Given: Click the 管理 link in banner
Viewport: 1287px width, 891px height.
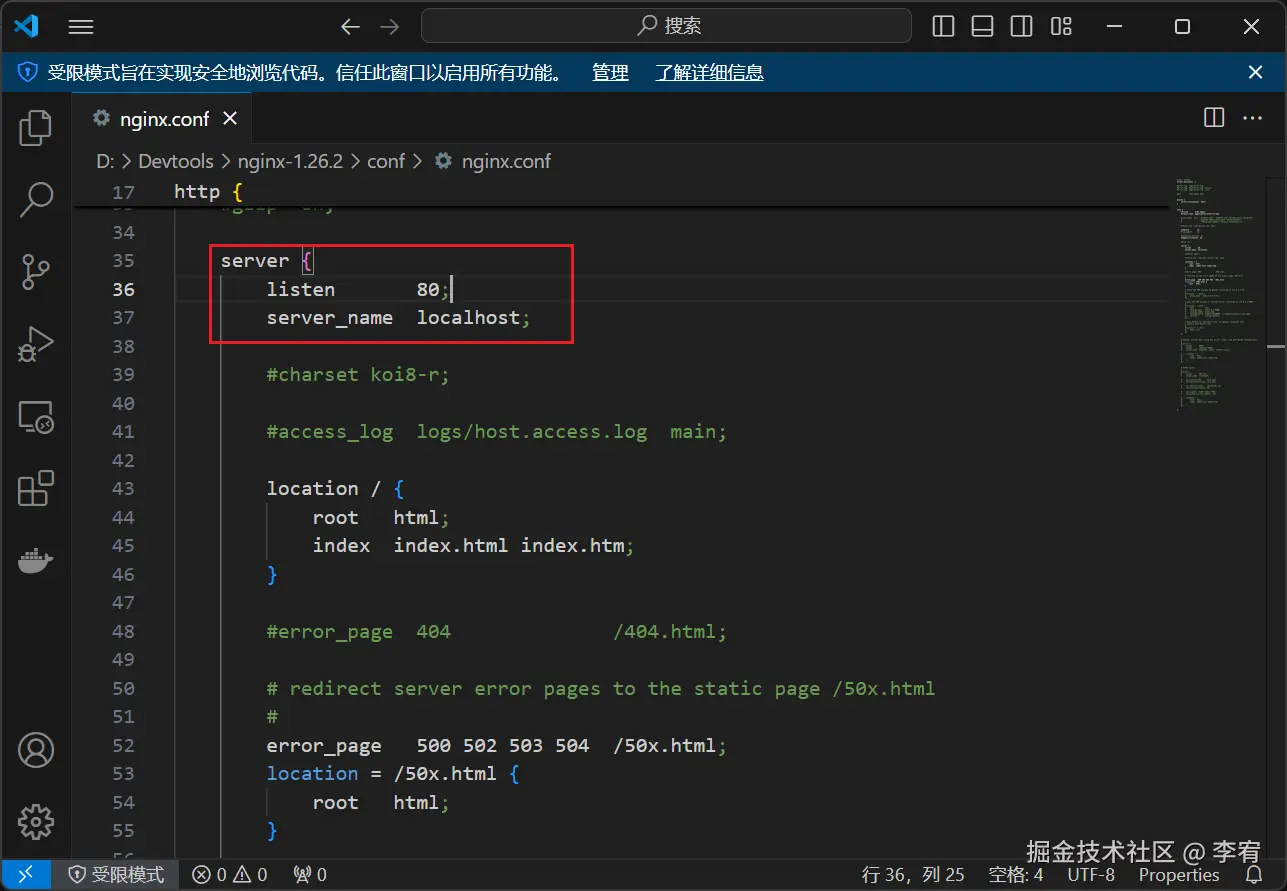Looking at the screenshot, I should [610, 72].
